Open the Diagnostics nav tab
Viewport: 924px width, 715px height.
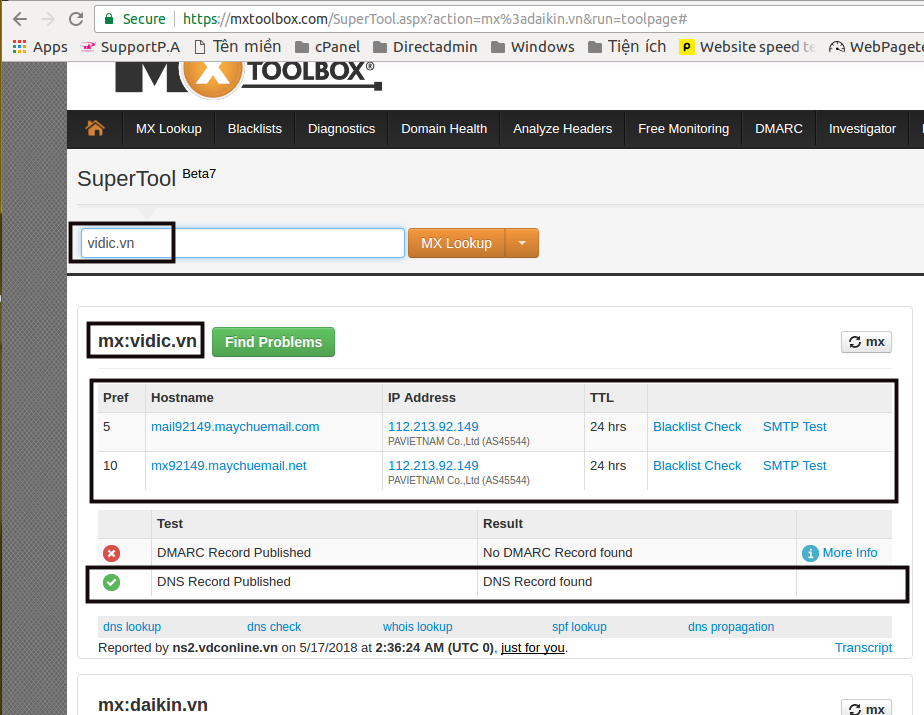341,128
